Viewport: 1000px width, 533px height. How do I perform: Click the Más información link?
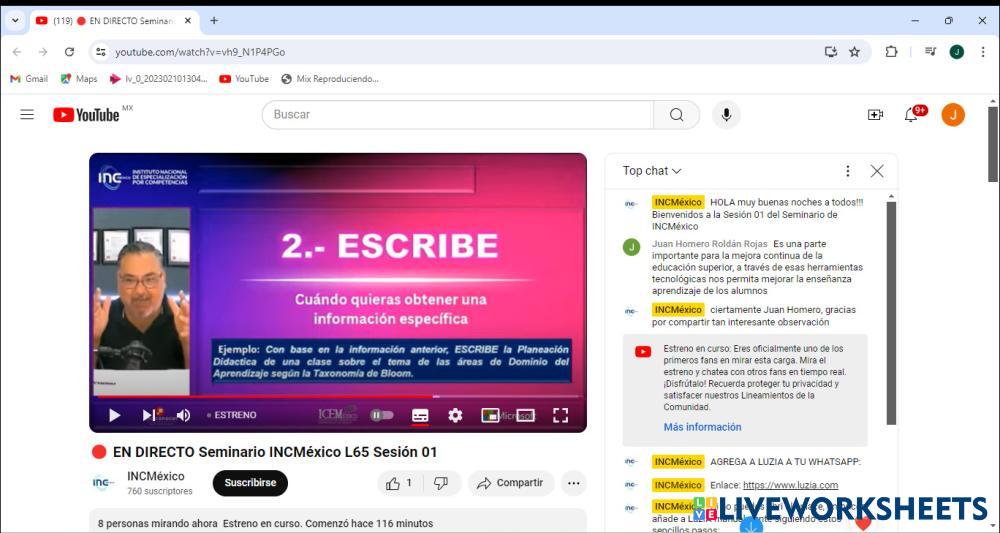(702, 427)
